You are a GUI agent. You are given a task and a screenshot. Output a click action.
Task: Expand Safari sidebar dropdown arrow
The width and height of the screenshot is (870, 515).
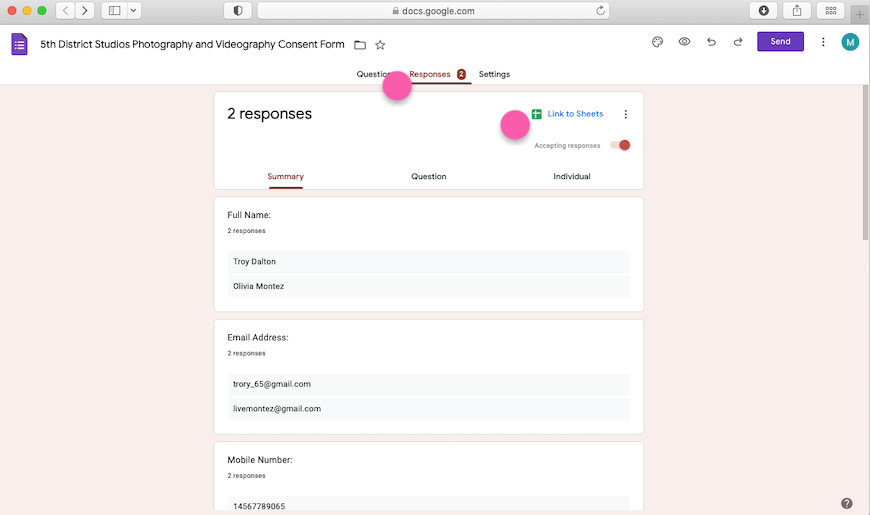(x=134, y=11)
